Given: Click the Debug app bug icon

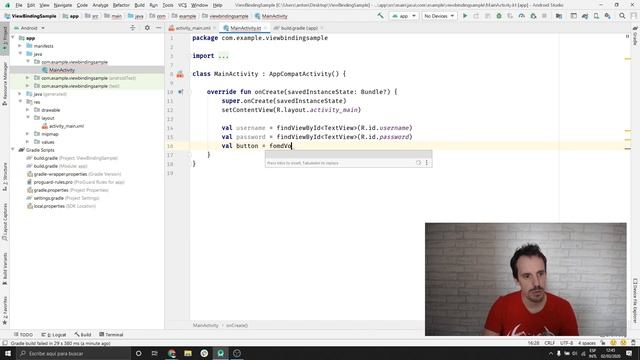Looking at the screenshot, I should [x=499, y=16].
